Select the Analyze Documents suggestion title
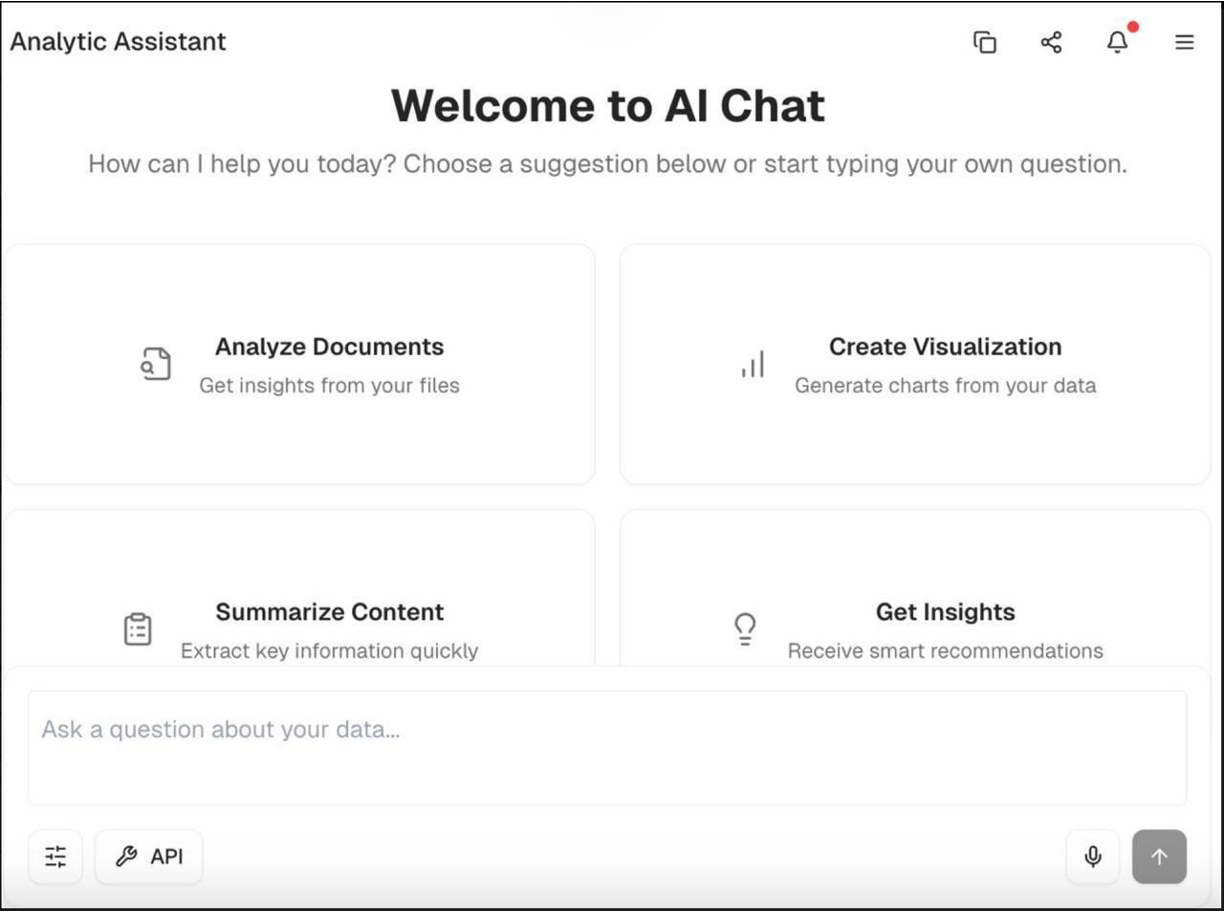The width and height of the screenshot is (1224, 912). (329, 347)
